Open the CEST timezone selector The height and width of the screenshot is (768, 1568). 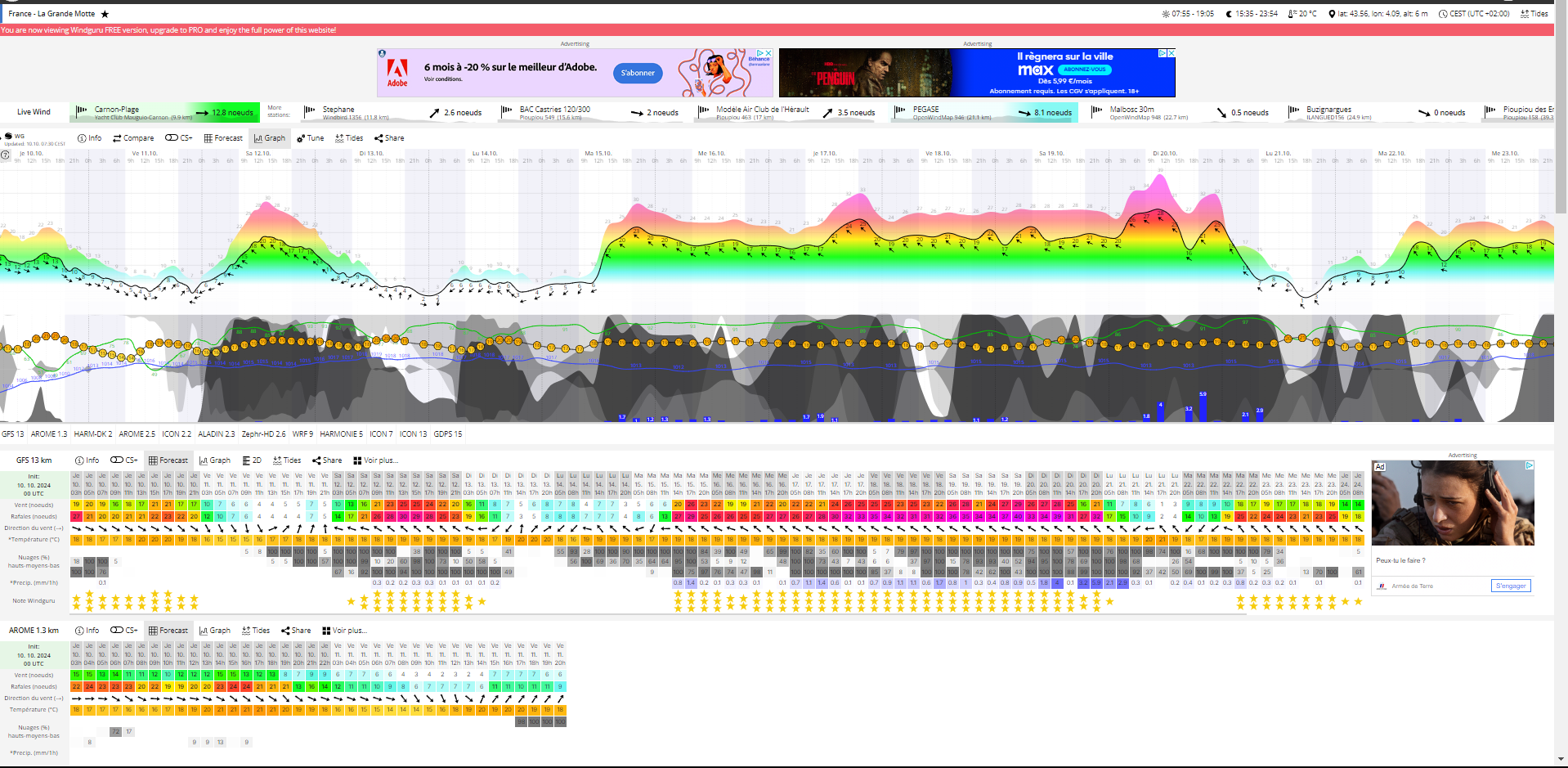[x=1474, y=14]
